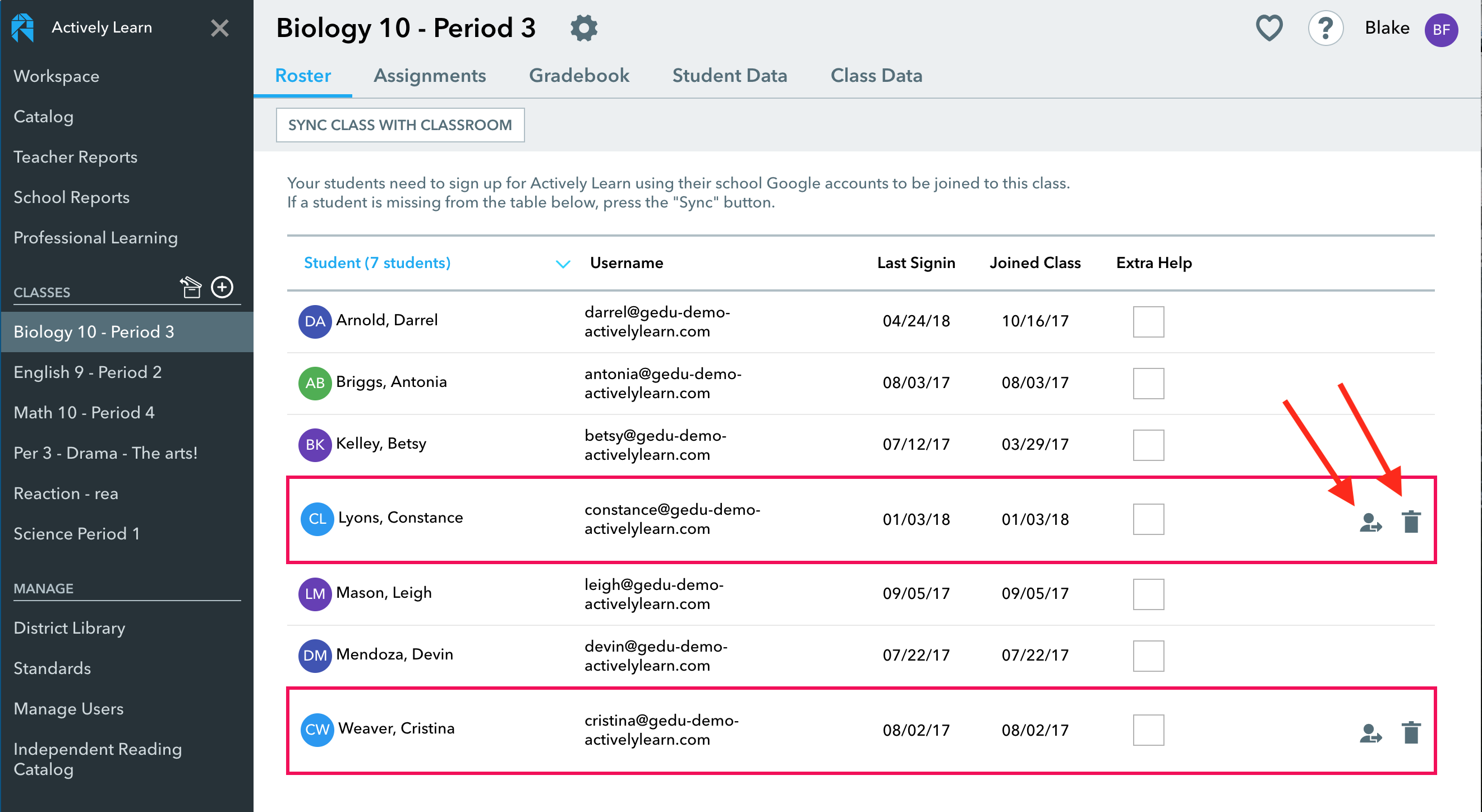The height and width of the screenshot is (812, 1482).
Task: Click the heart favorites icon
Action: (1269, 27)
